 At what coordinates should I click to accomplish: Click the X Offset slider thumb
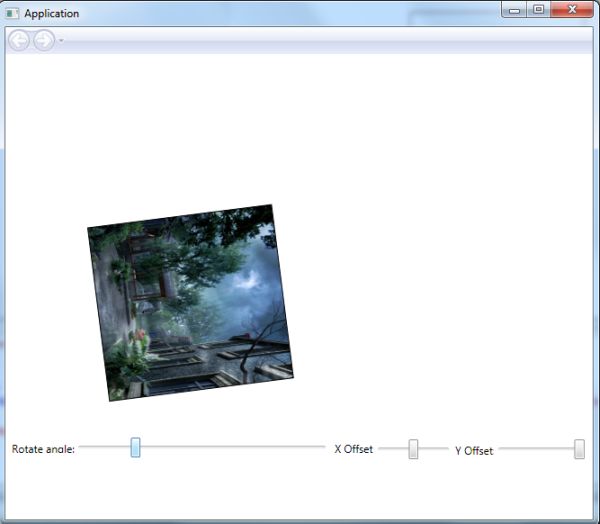[x=413, y=449]
